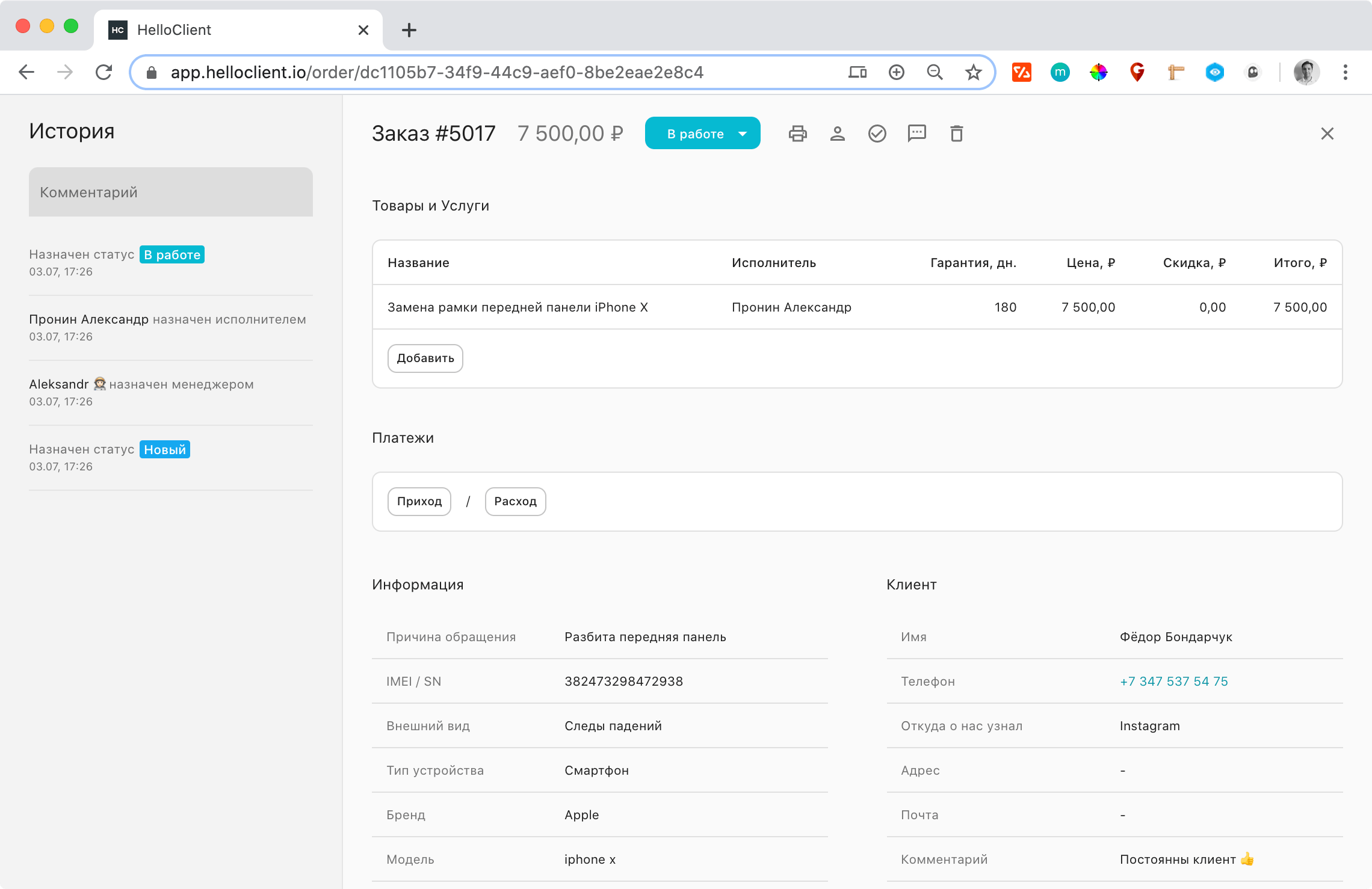Click phone number +7 347 537 54 75
Image resolution: width=1372 pixels, height=889 pixels.
(1173, 681)
